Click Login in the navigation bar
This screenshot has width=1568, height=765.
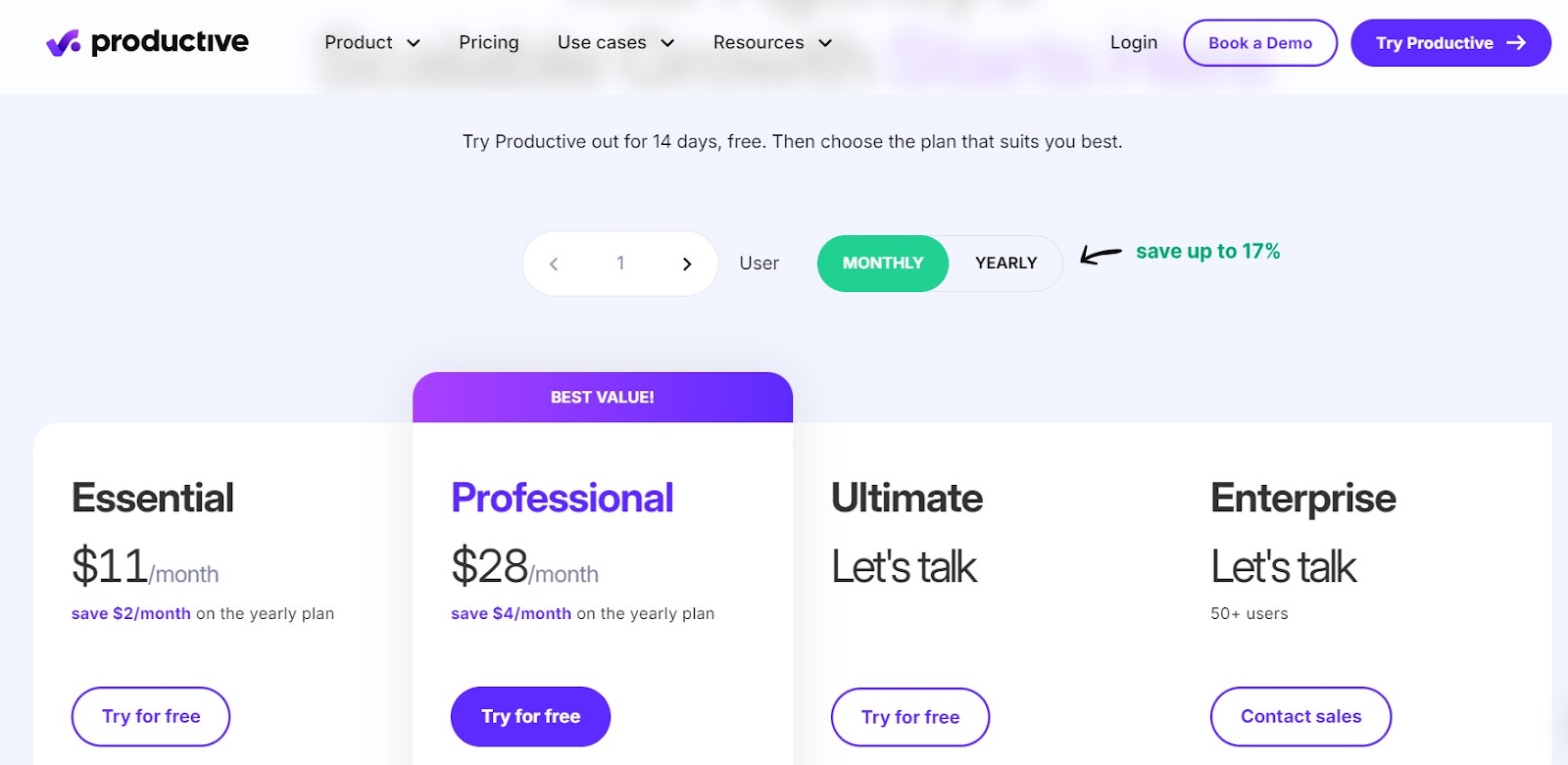(1133, 42)
